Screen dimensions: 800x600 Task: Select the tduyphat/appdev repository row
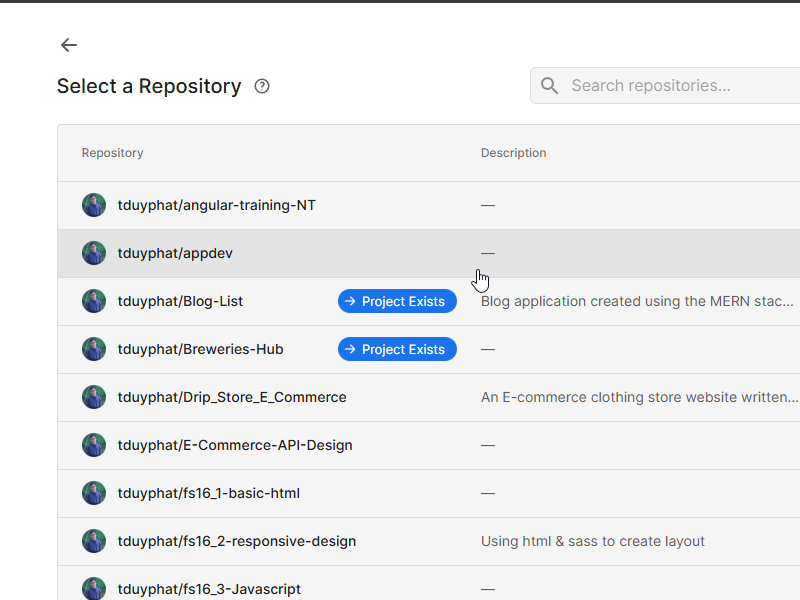click(175, 253)
